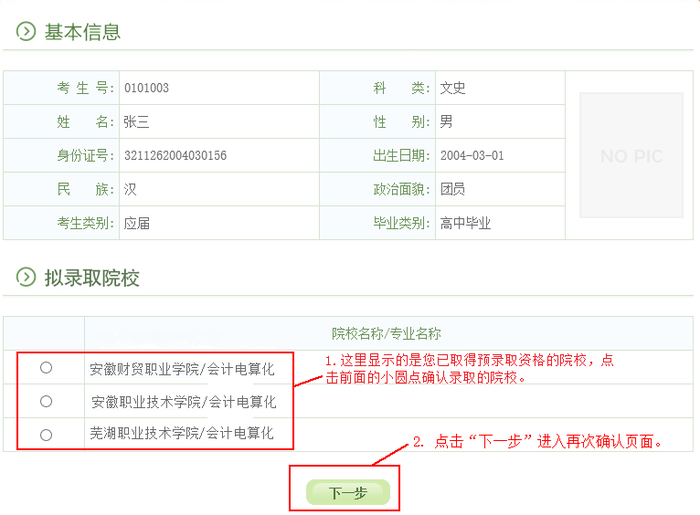
Task: Click the text 芜湖职业技术学院/会计电算化
Action: (x=181, y=432)
